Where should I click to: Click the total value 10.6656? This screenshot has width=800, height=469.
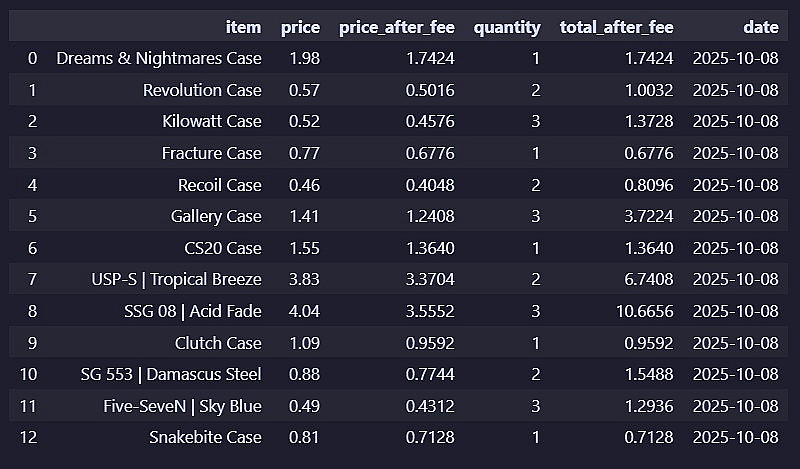tap(639, 311)
